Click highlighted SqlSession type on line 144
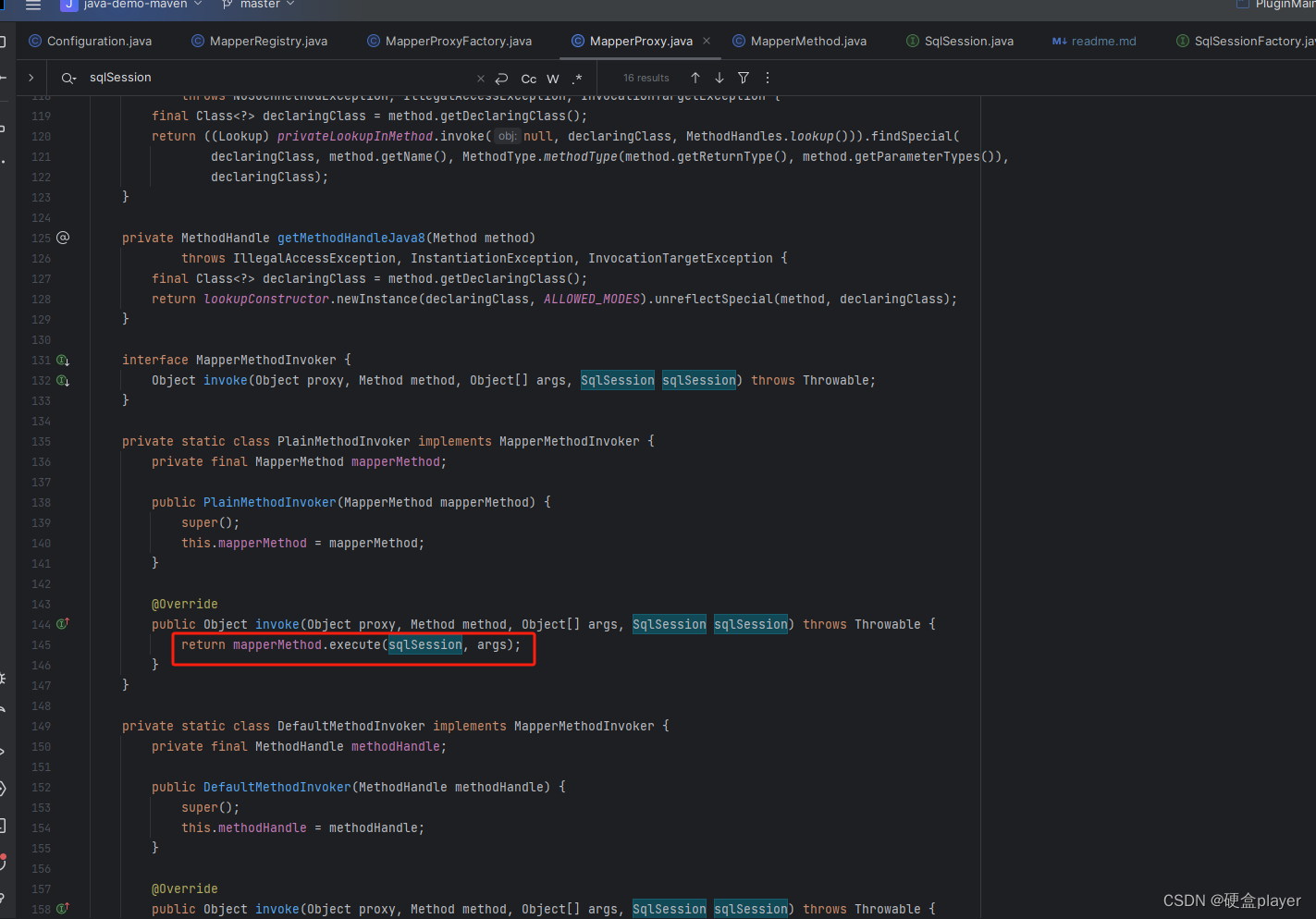 point(670,624)
